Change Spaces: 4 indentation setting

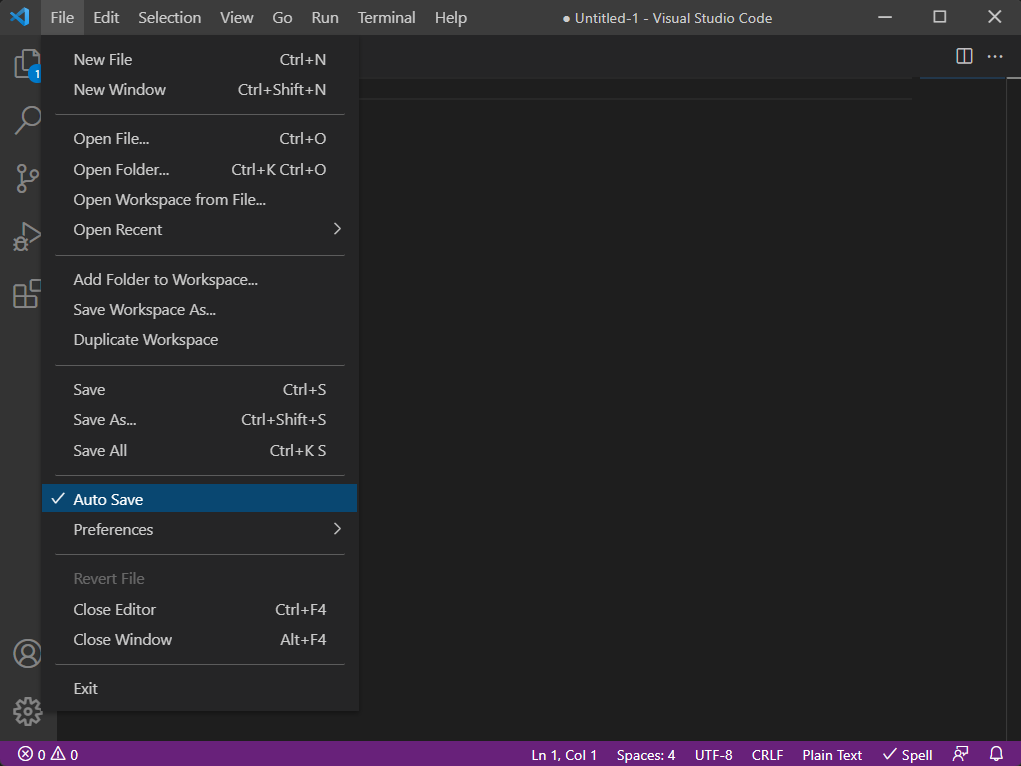point(645,754)
